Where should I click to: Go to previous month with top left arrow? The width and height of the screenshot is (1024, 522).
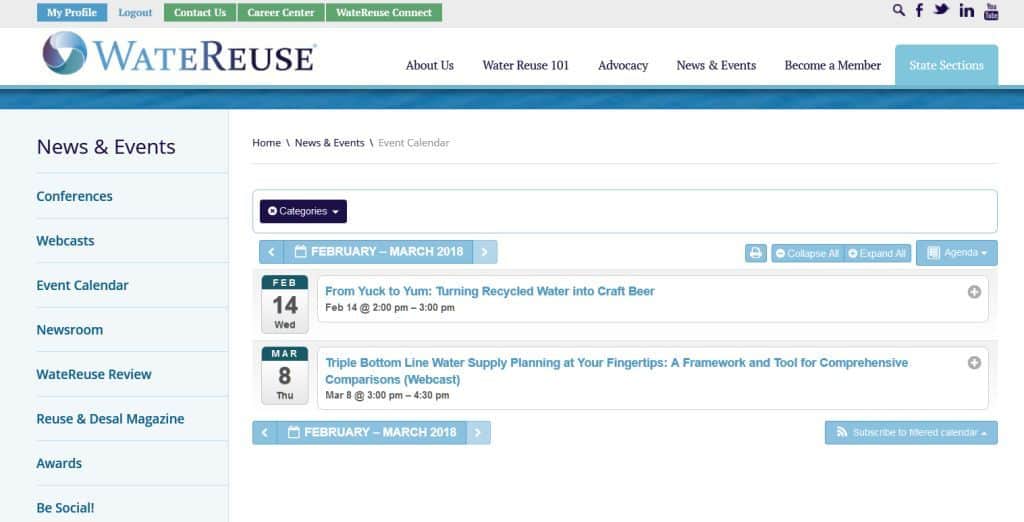click(271, 252)
